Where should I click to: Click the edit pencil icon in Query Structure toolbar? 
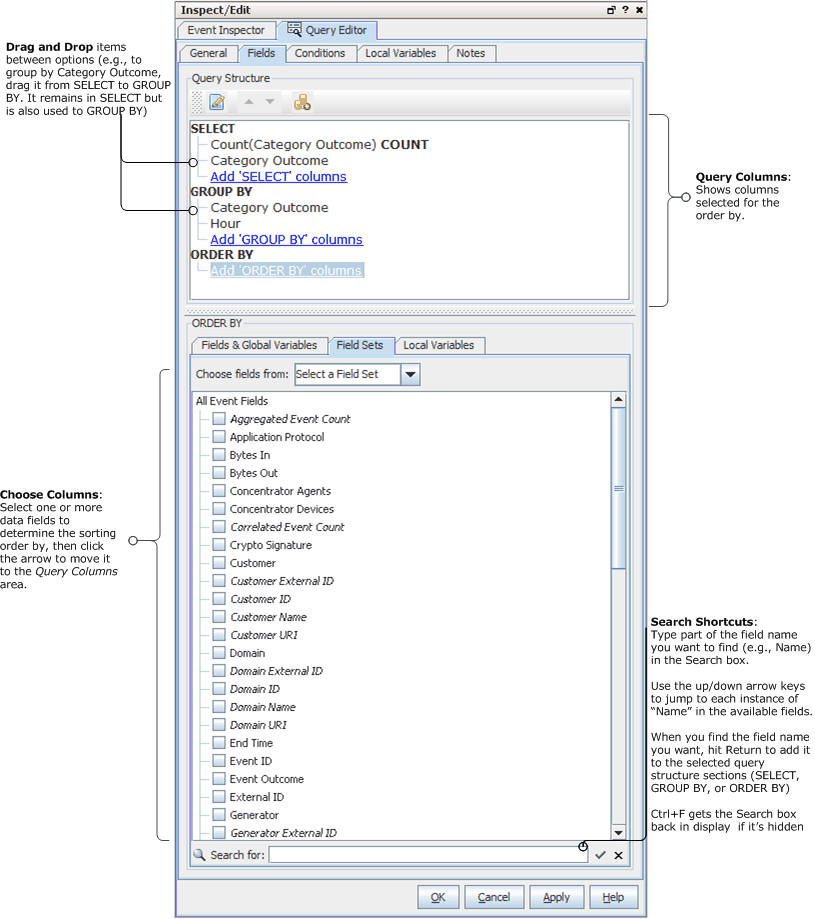coord(217,102)
